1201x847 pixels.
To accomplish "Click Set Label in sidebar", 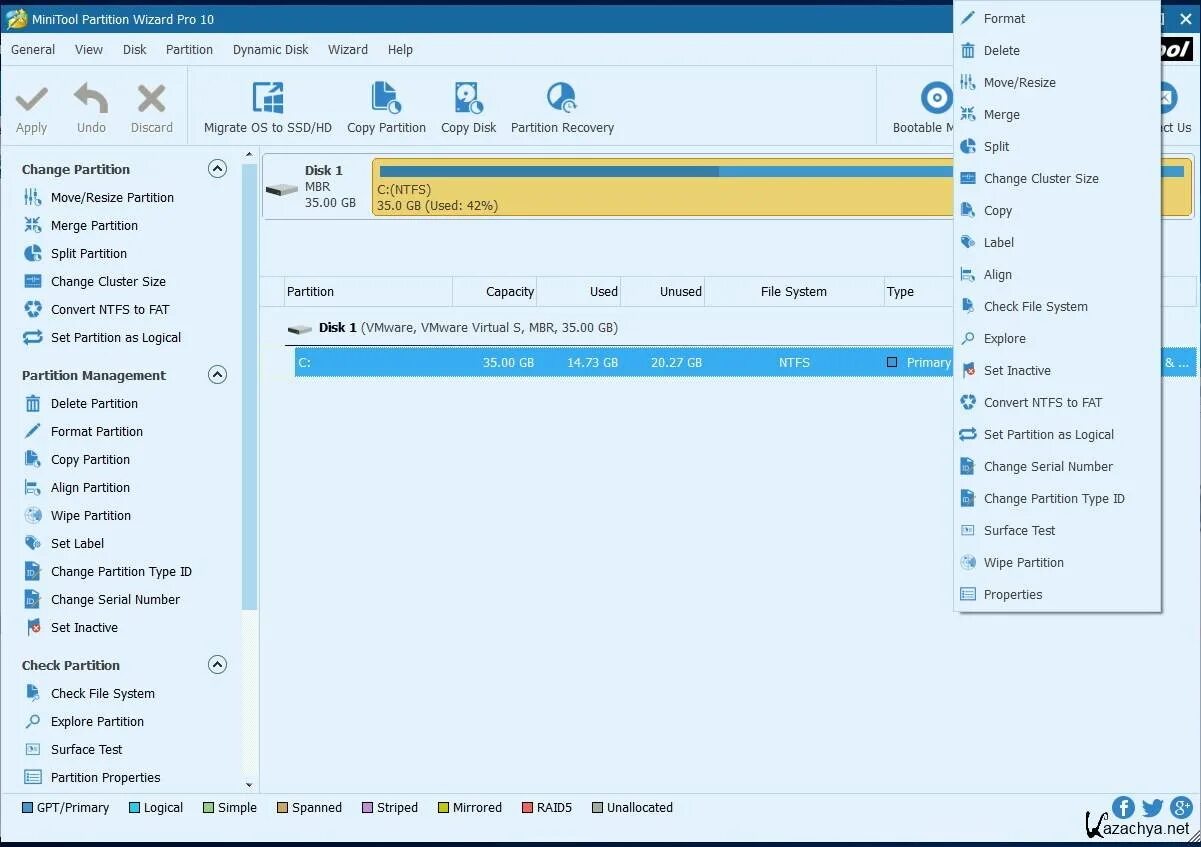I will (x=77, y=544).
